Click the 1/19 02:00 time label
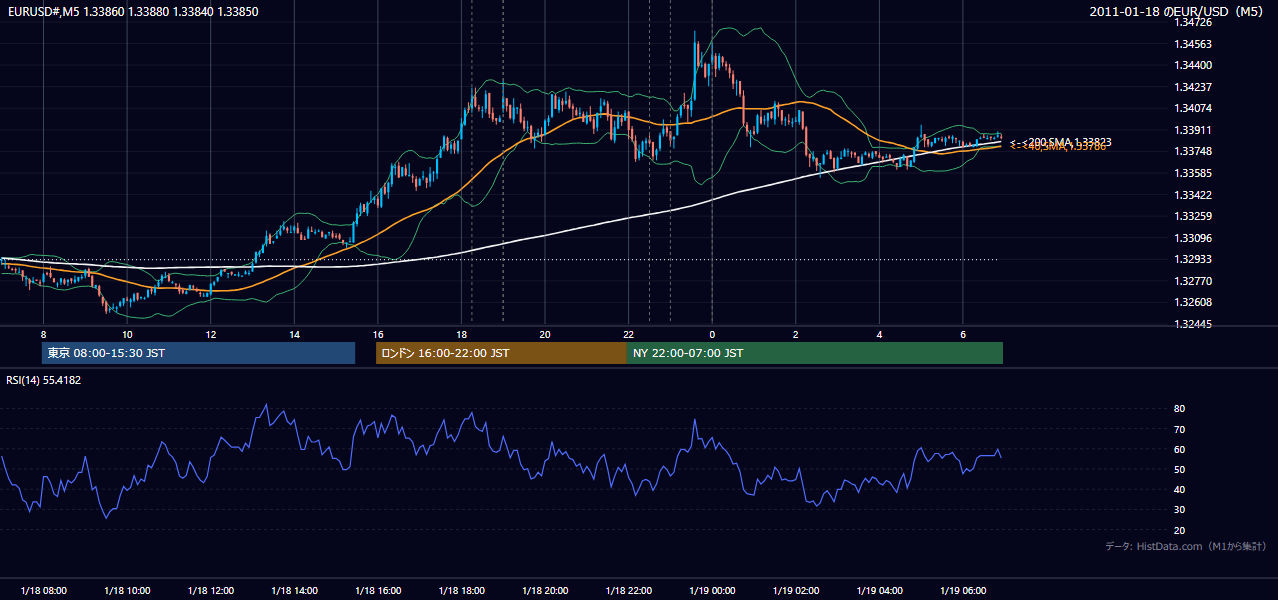 point(795,590)
